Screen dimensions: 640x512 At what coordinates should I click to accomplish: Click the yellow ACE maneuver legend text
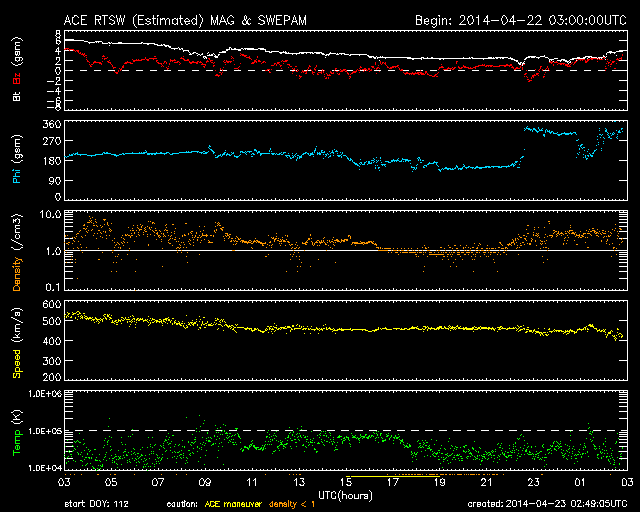(x=235, y=503)
